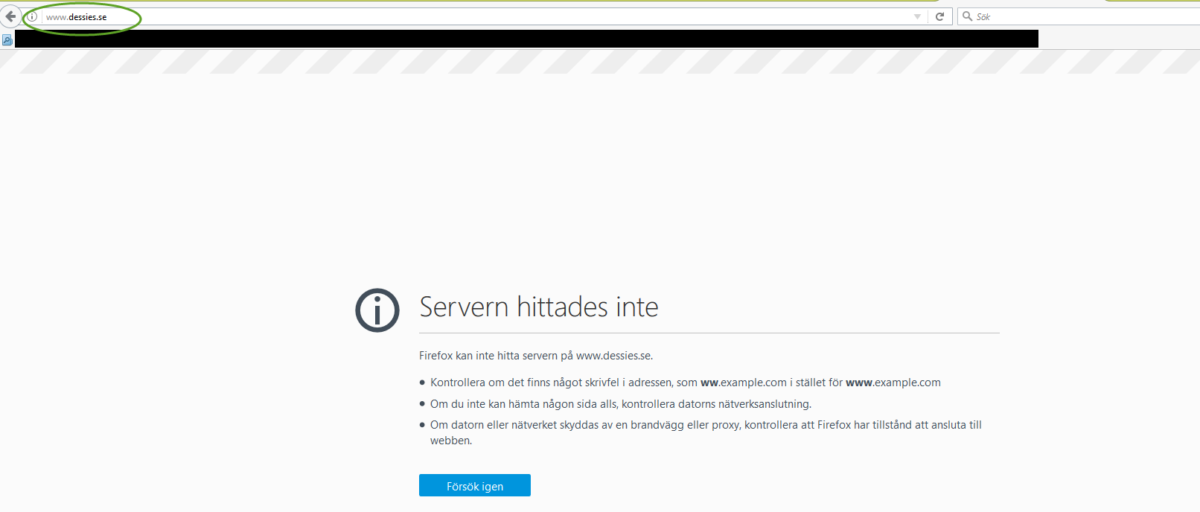Click the magnifier icon in the Sök box

click(x=967, y=17)
